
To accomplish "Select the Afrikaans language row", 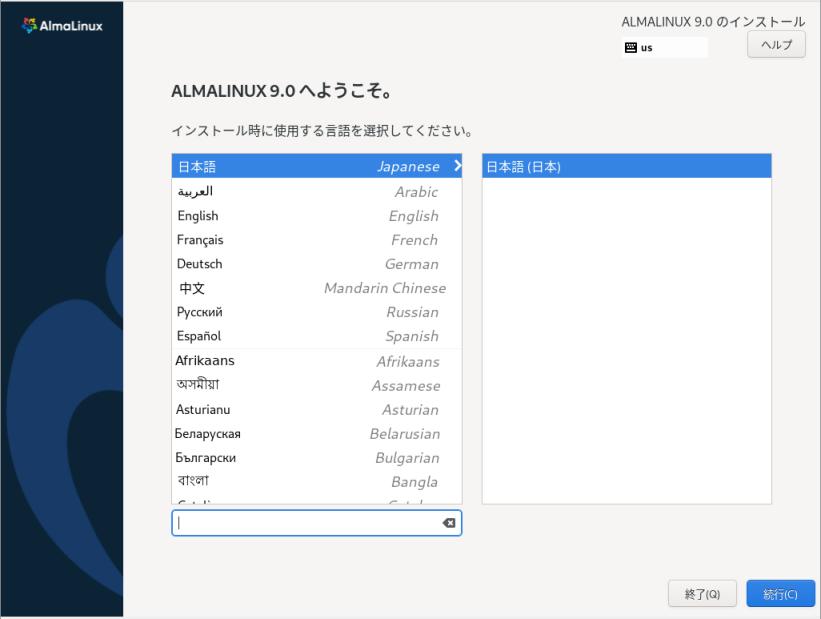I will pos(317,361).
